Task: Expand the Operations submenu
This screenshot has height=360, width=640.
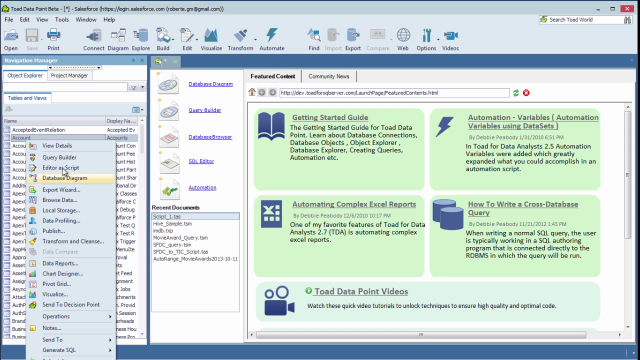Action: tap(71, 316)
